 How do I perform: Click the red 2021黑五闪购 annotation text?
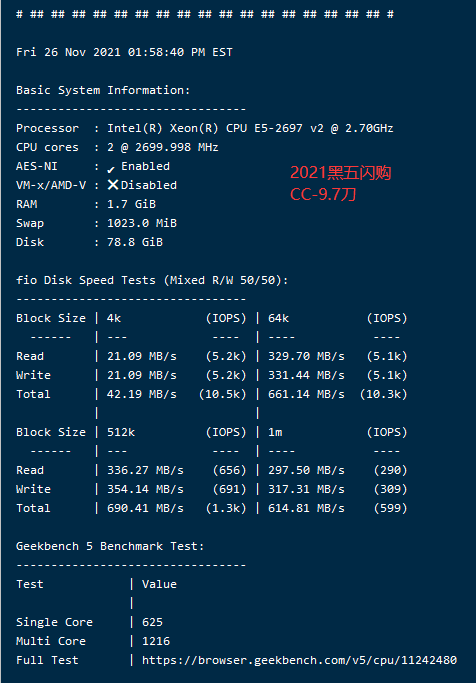pos(341,173)
